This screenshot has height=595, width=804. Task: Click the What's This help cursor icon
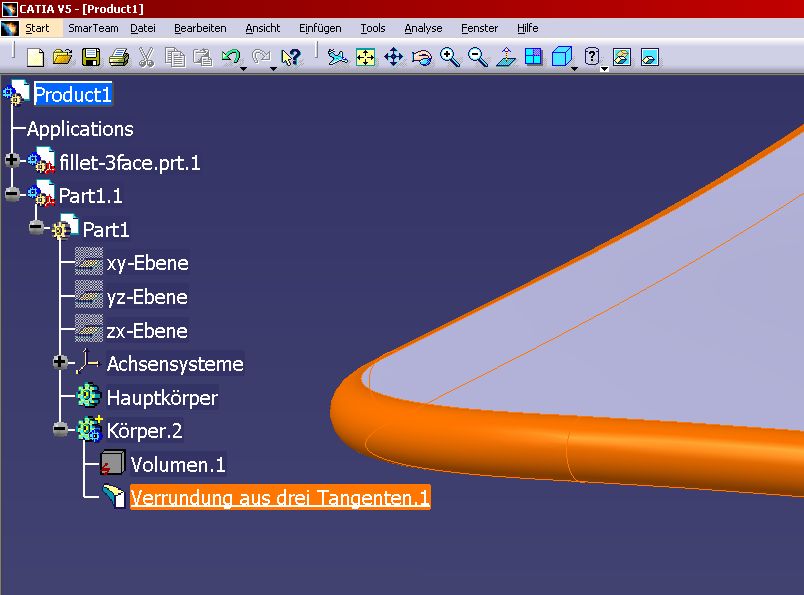point(290,57)
